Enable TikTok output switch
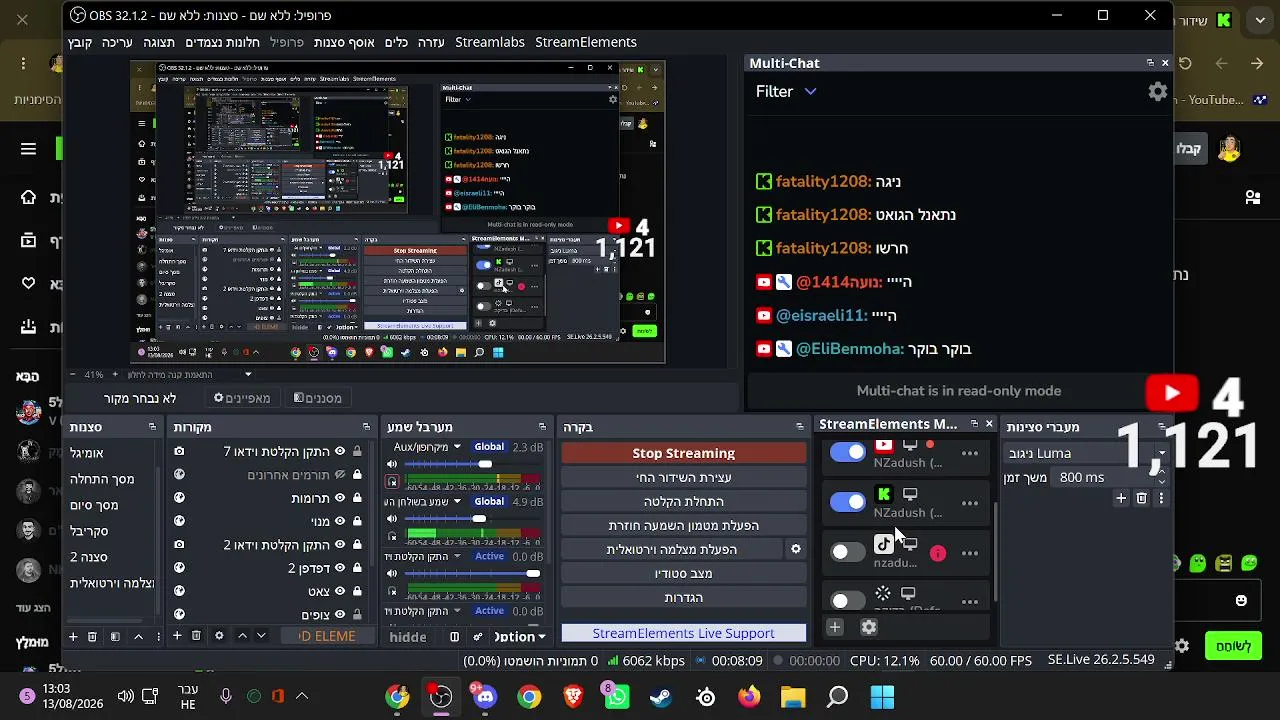Screen dimensions: 1280x720 [x=848, y=552]
